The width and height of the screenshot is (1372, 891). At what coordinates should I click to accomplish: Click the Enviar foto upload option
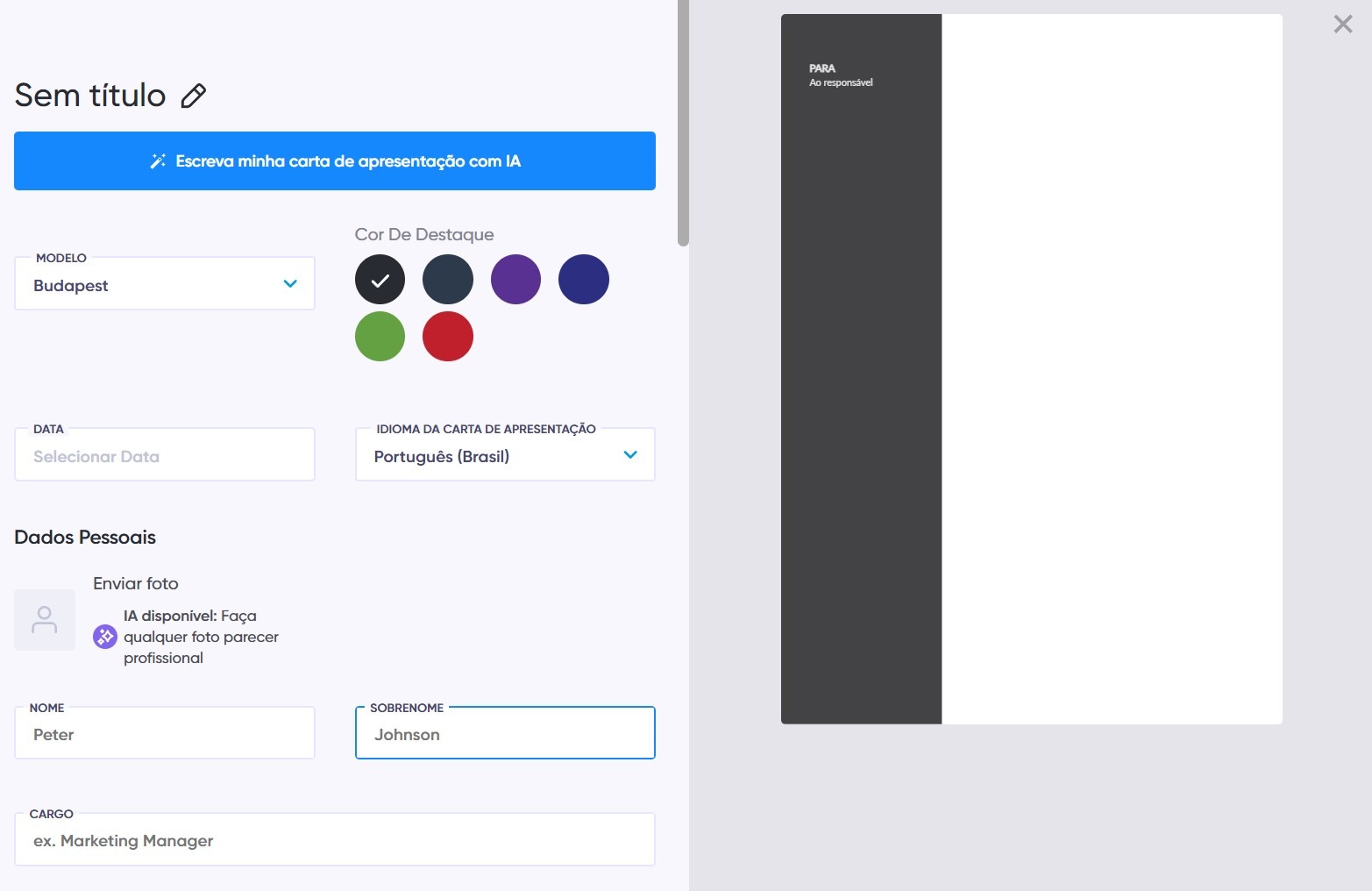tap(136, 583)
